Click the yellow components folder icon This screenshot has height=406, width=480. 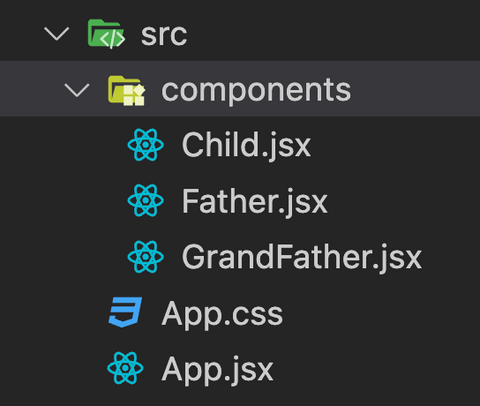(127, 91)
